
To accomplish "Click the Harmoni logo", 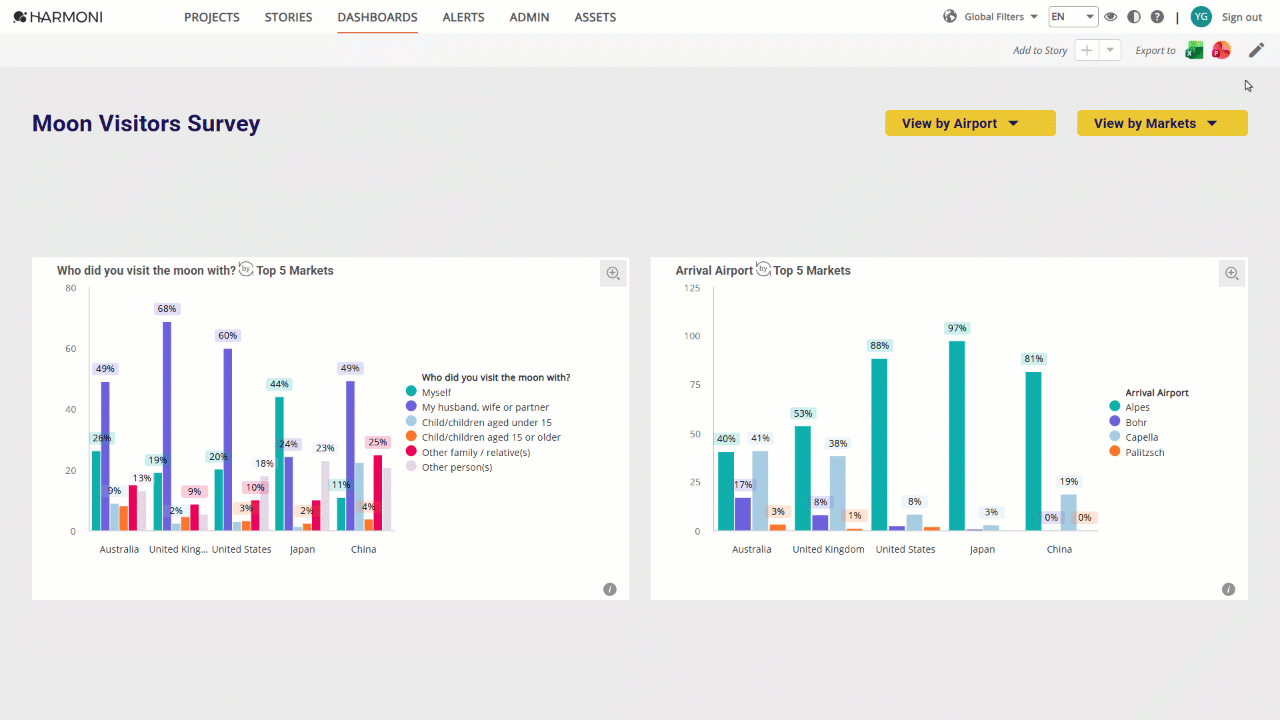I will pos(58,17).
